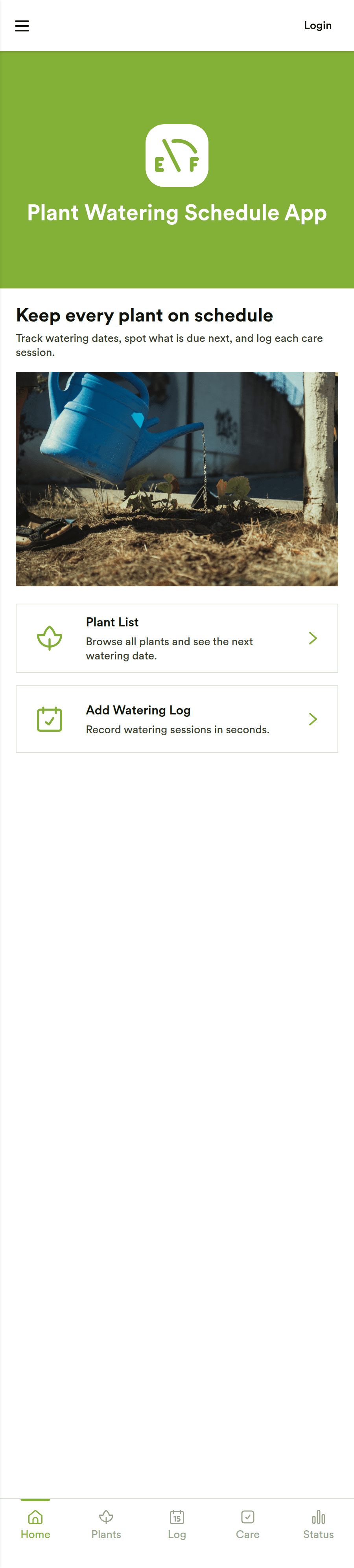Expand Plant List with its chevron
The width and height of the screenshot is (354, 1568).
(x=313, y=638)
